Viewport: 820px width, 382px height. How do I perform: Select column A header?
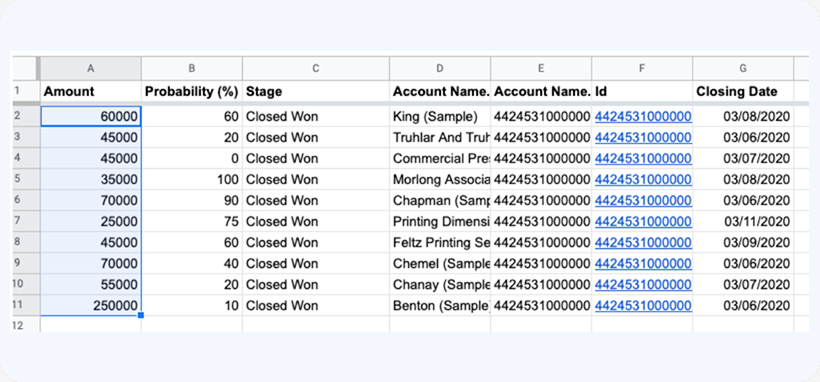click(90, 69)
